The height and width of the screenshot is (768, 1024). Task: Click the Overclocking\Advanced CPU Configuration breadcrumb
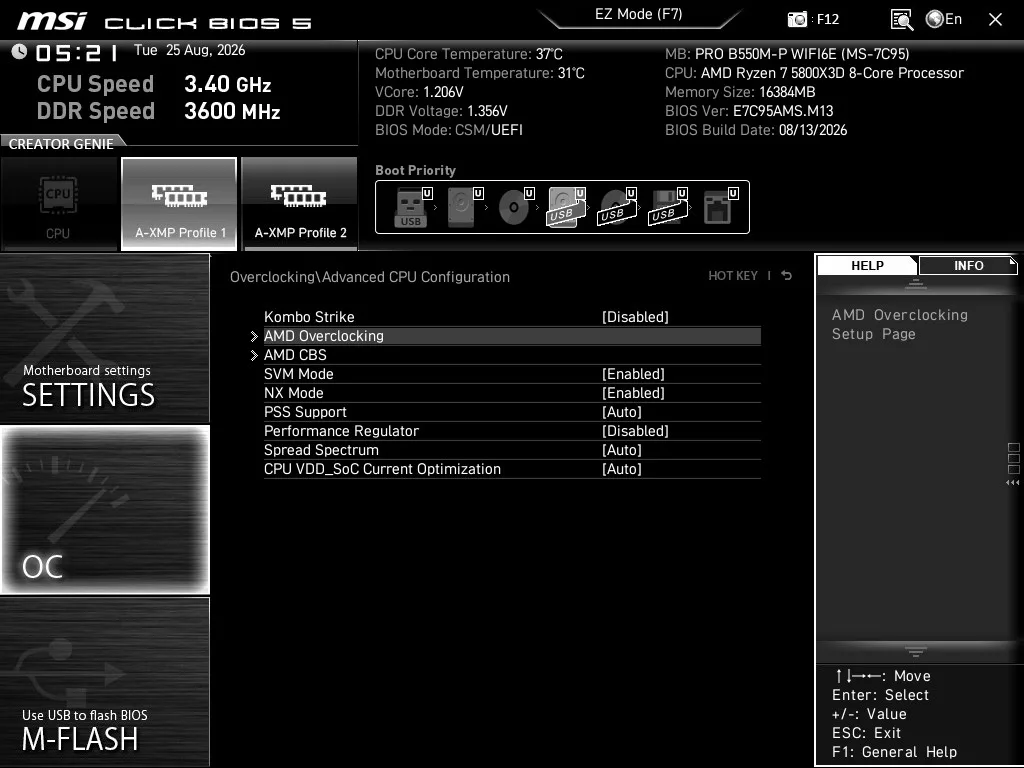(370, 277)
